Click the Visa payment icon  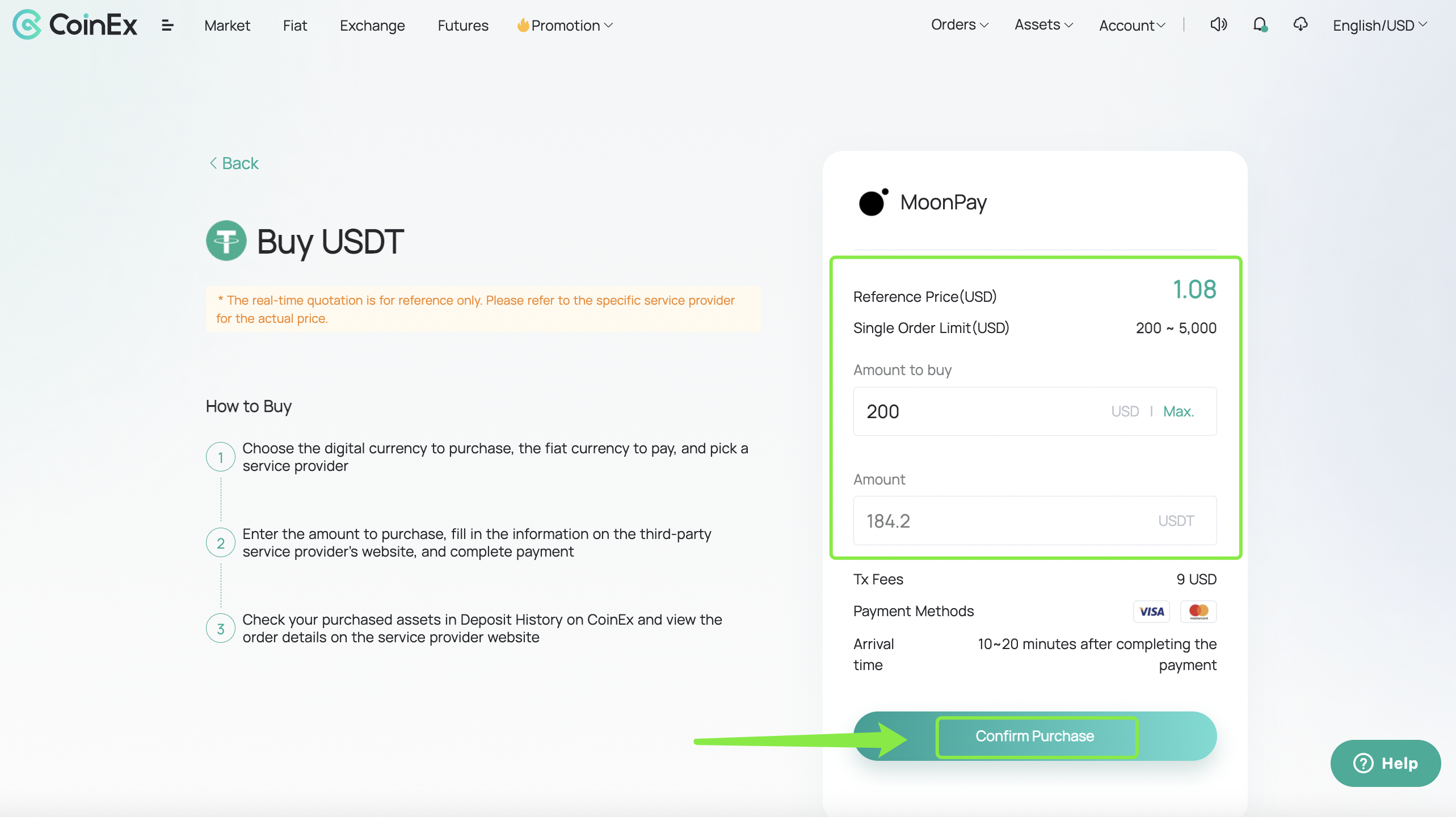point(1151,612)
